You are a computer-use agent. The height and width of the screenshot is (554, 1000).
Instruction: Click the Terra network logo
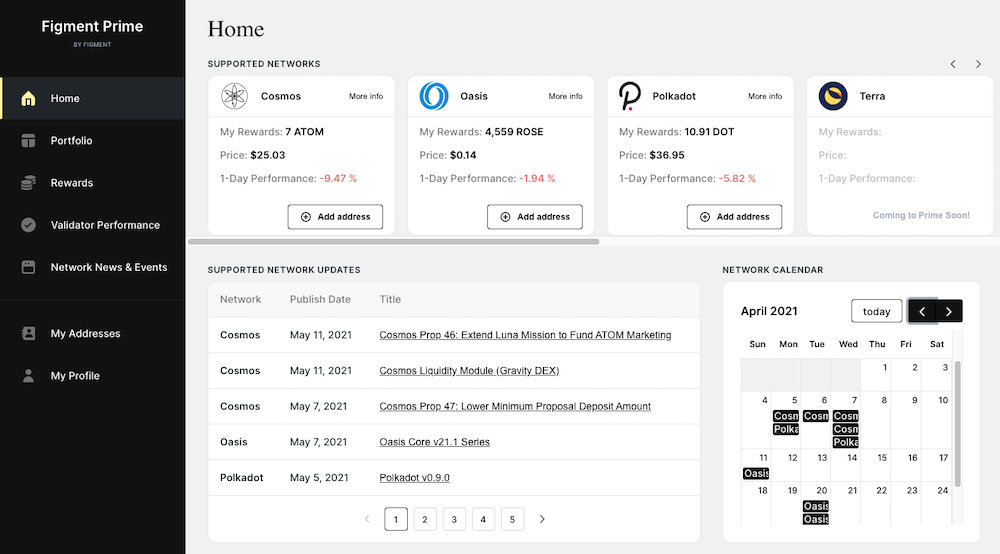[x=833, y=96]
